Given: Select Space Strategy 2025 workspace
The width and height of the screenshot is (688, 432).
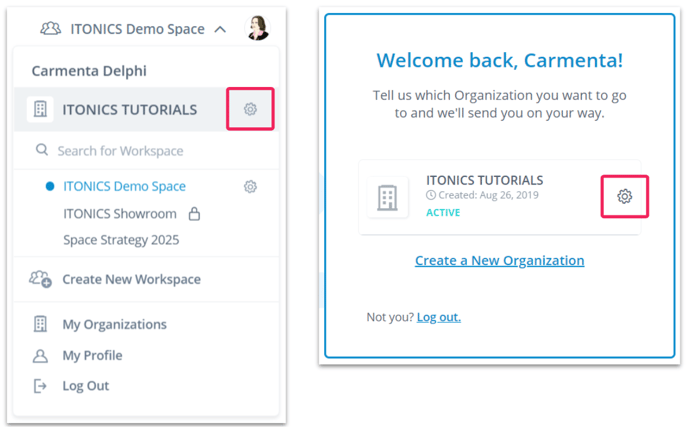Looking at the screenshot, I should (121, 240).
